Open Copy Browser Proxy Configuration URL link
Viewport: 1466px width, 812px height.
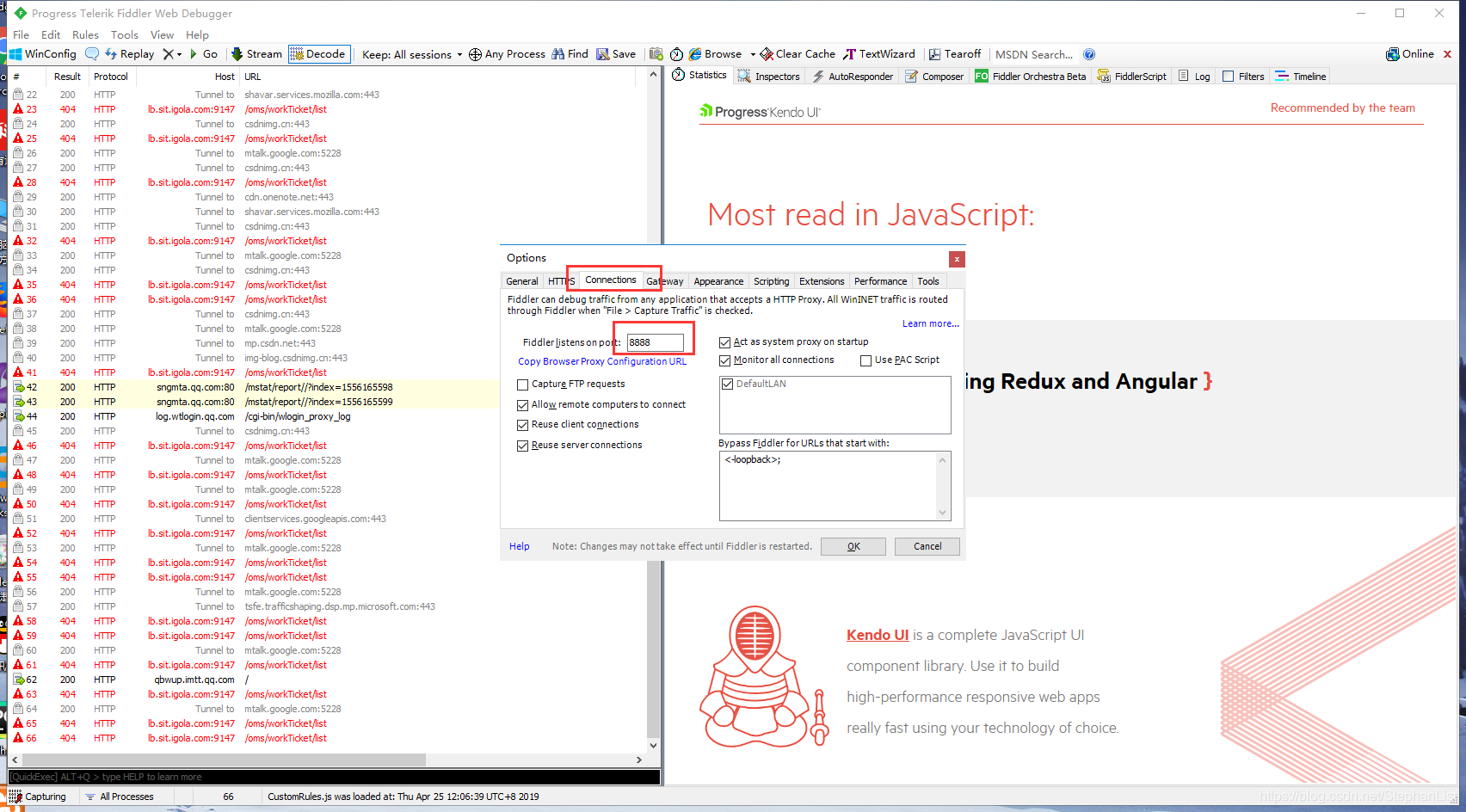[x=602, y=361]
